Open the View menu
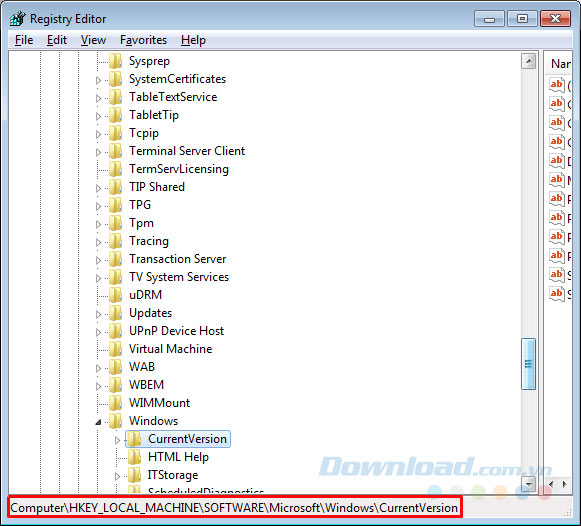The height and width of the screenshot is (526, 581). point(93,40)
